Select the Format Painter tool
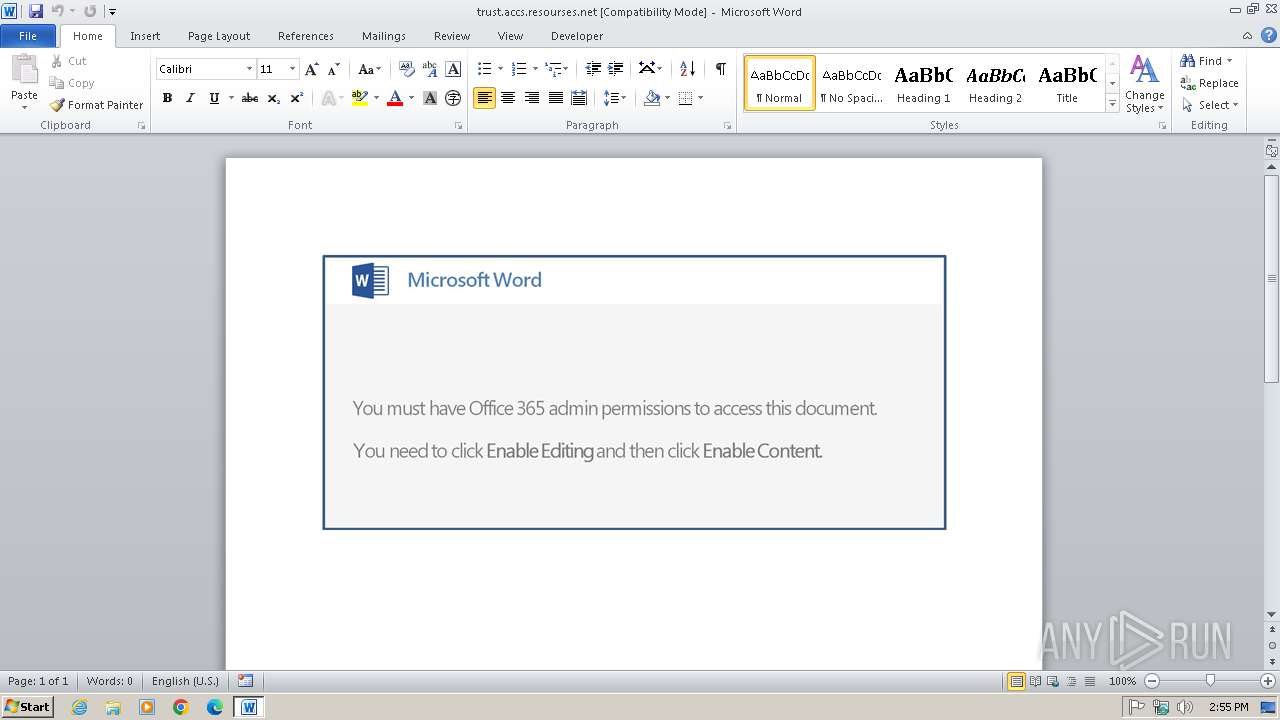Screen dimensions: 1280x720 click(97, 105)
